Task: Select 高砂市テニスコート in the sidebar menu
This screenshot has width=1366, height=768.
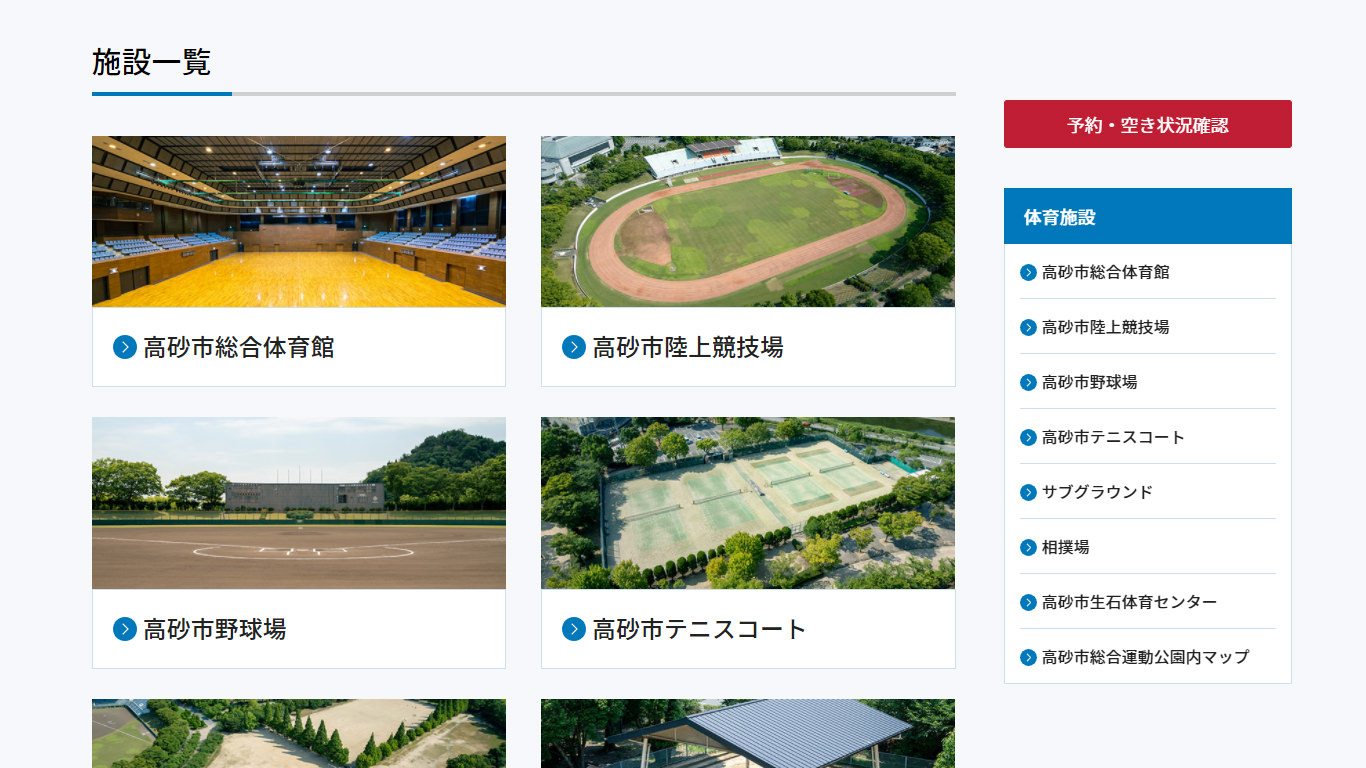Action: (x=1113, y=437)
